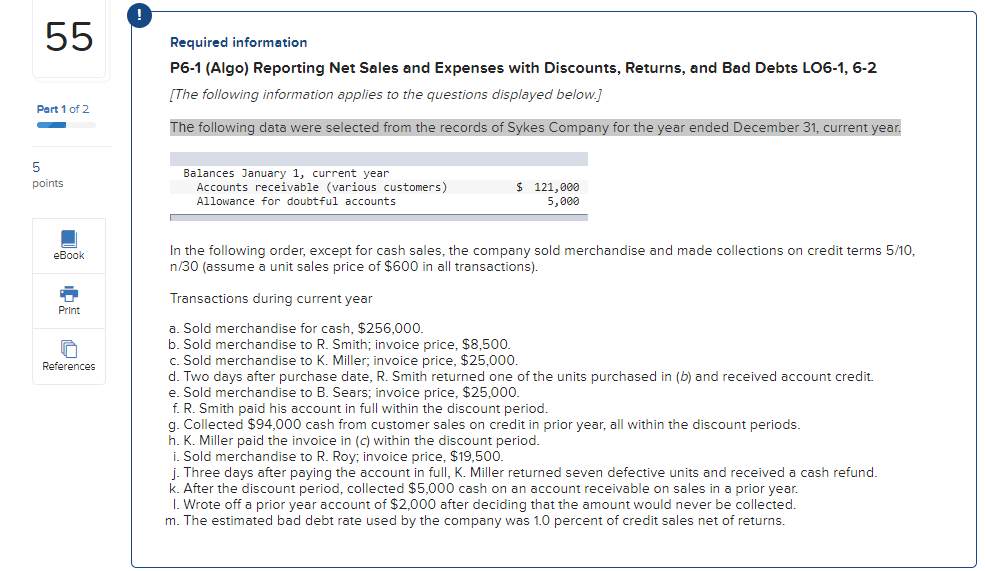Click the 5 points indicator
This screenshot has height=571, width=985.
point(48,175)
